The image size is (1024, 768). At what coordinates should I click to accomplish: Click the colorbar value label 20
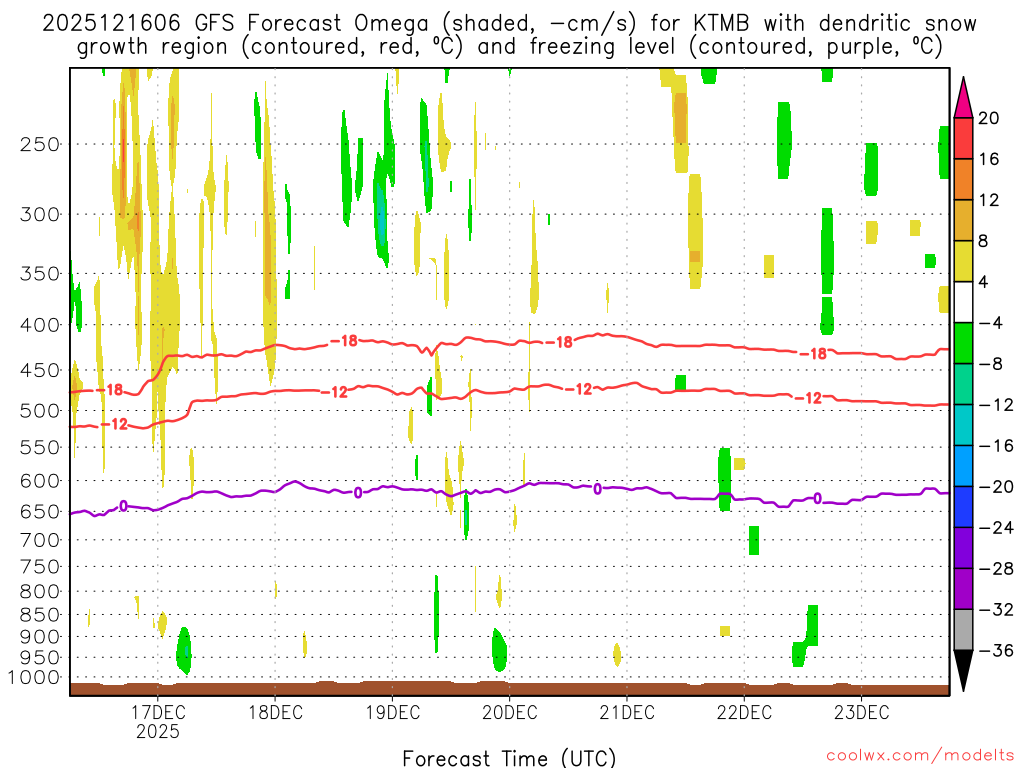(989, 118)
